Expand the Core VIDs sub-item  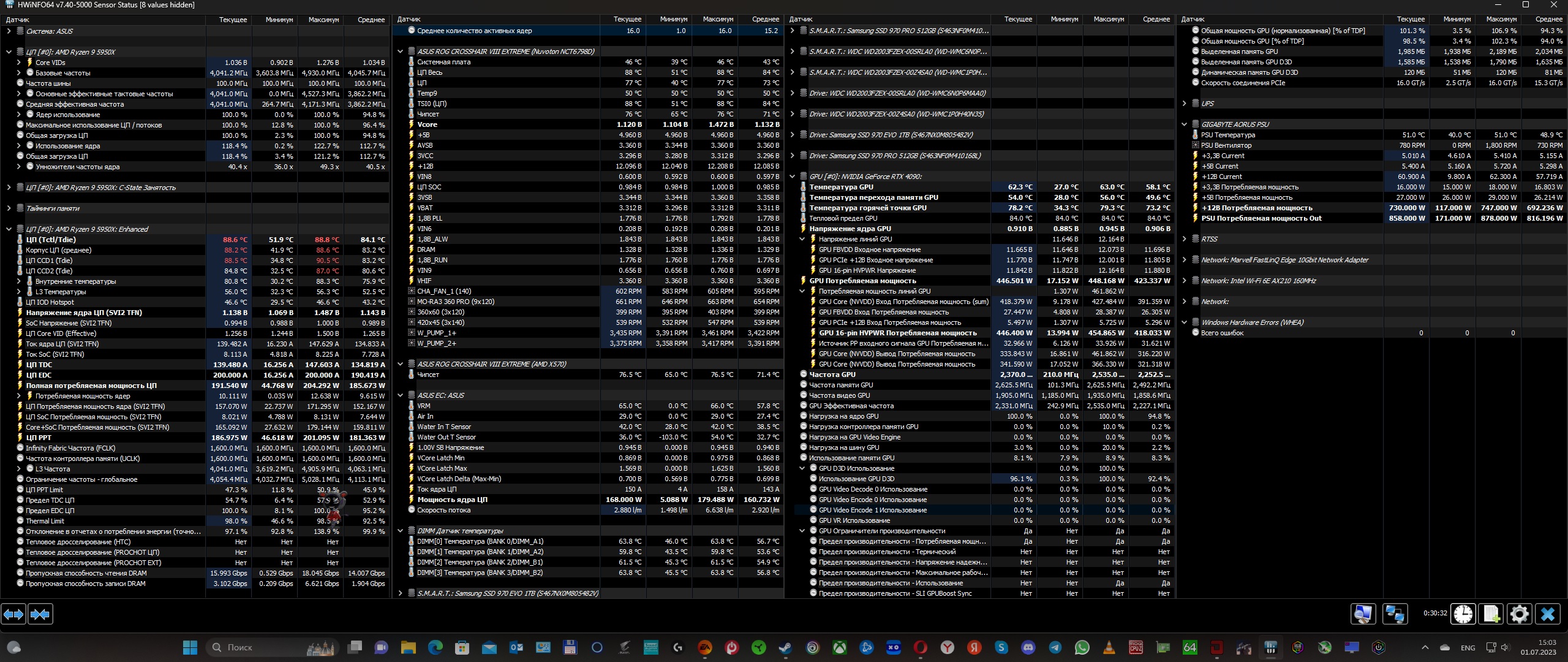(18, 63)
